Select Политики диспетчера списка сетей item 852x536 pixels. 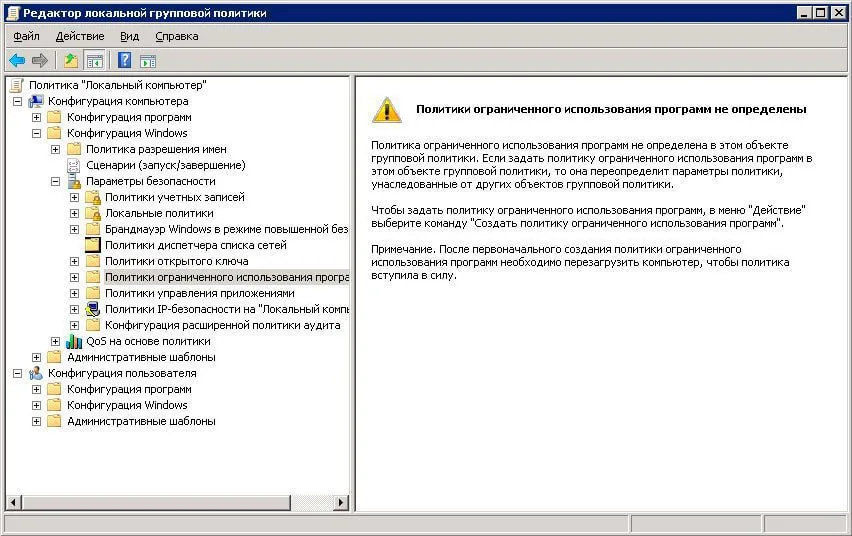coord(196,245)
